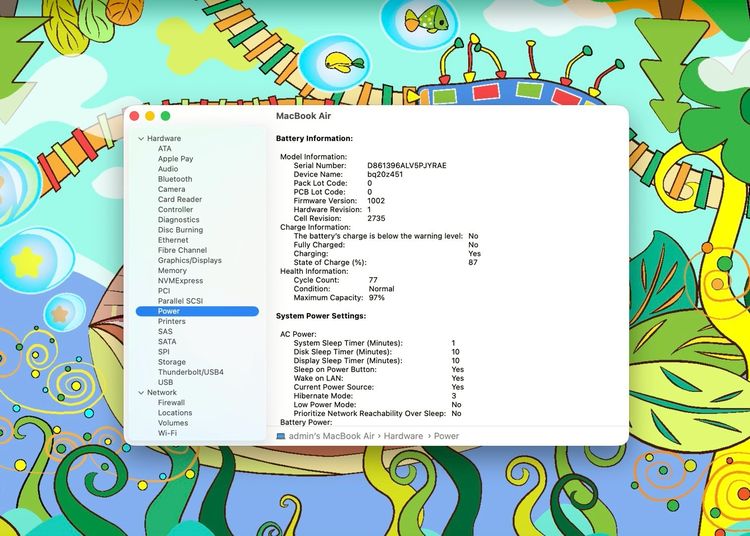Click device name value bq20z451
Viewport: 750px width, 536px height.
coord(385,174)
